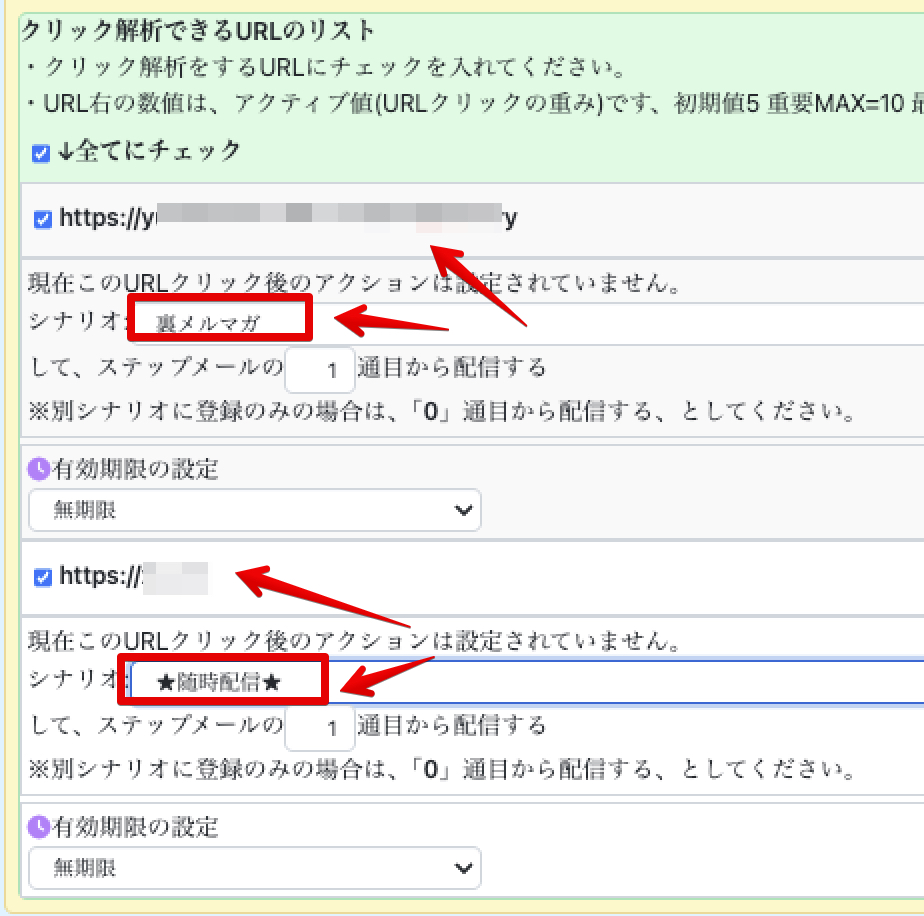Focus step number field under ★随時配信★ scenario
This screenshot has height=916, width=924.
click(320, 728)
